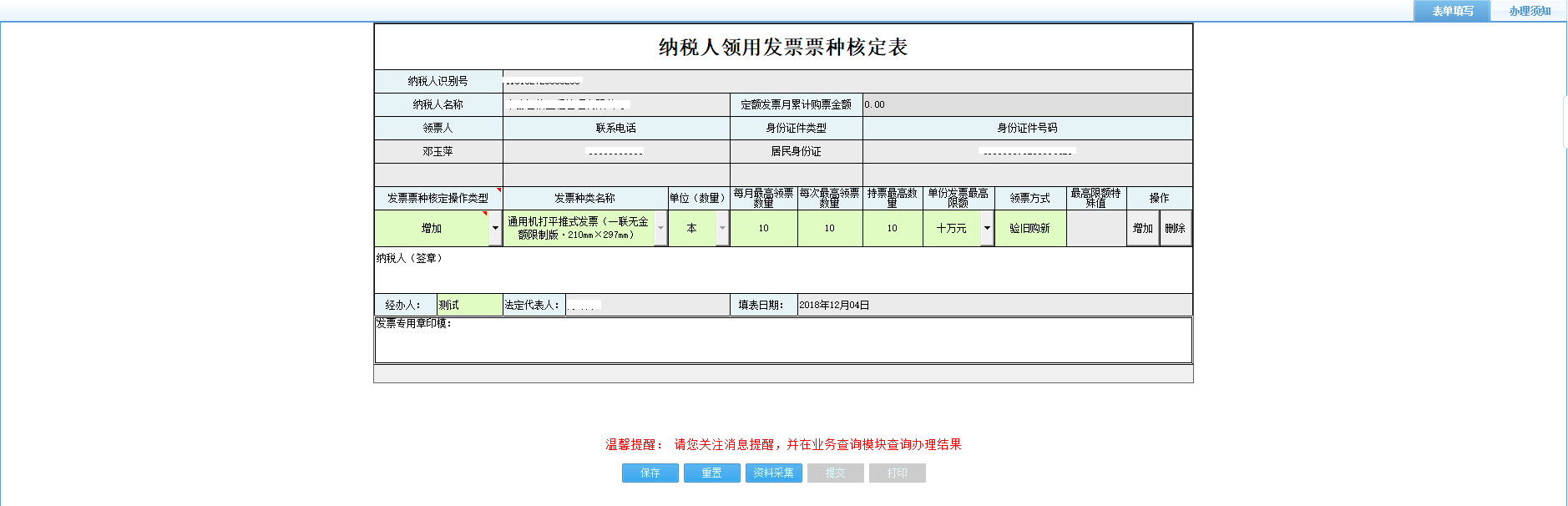Click the 经办人 field containing 测试

(469, 305)
